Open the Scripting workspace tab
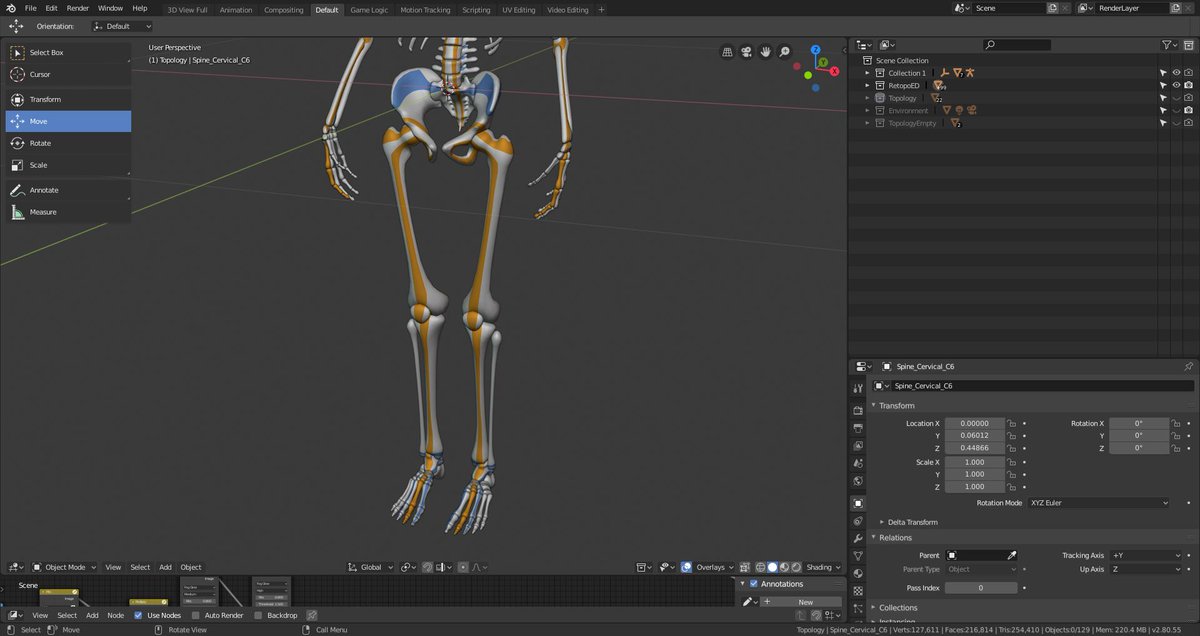Image resolution: width=1200 pixels, height=636 pixels. coord(476,10)
